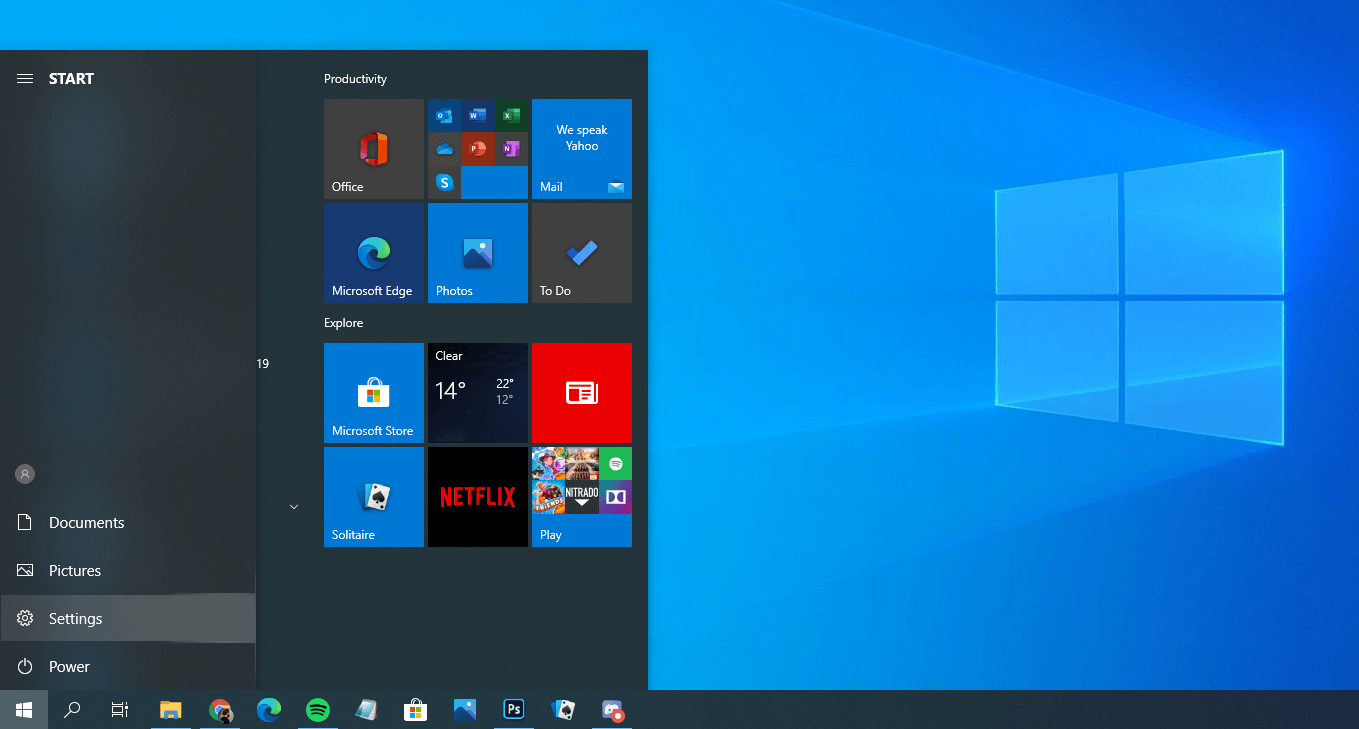This screenshot has width=1359, height=729.
Task: Open the Notepad app on the taskbar
Action: click(x=367, y=710)
